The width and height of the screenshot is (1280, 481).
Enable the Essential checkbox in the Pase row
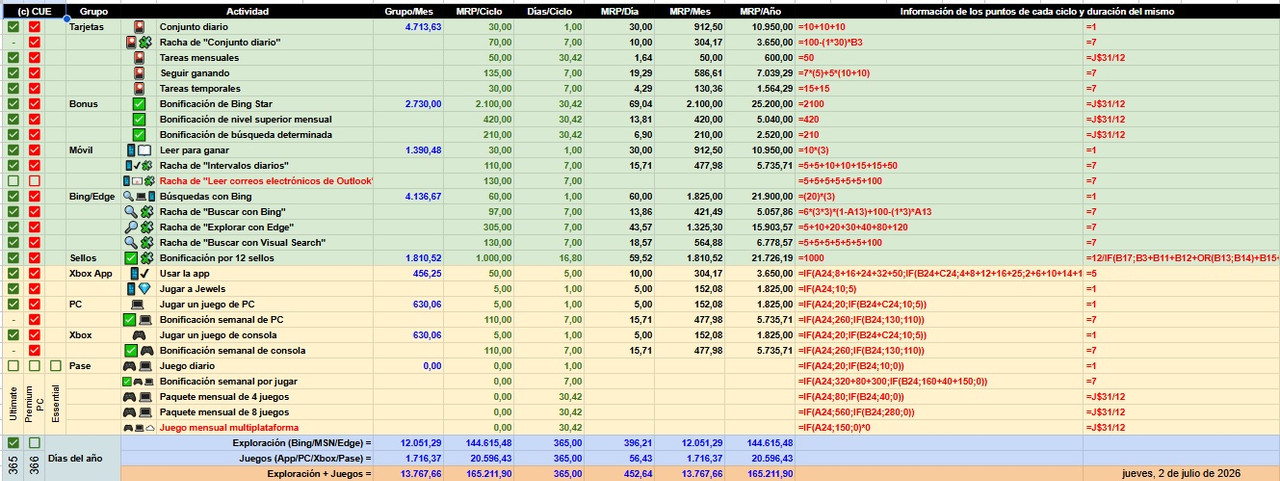56,365
